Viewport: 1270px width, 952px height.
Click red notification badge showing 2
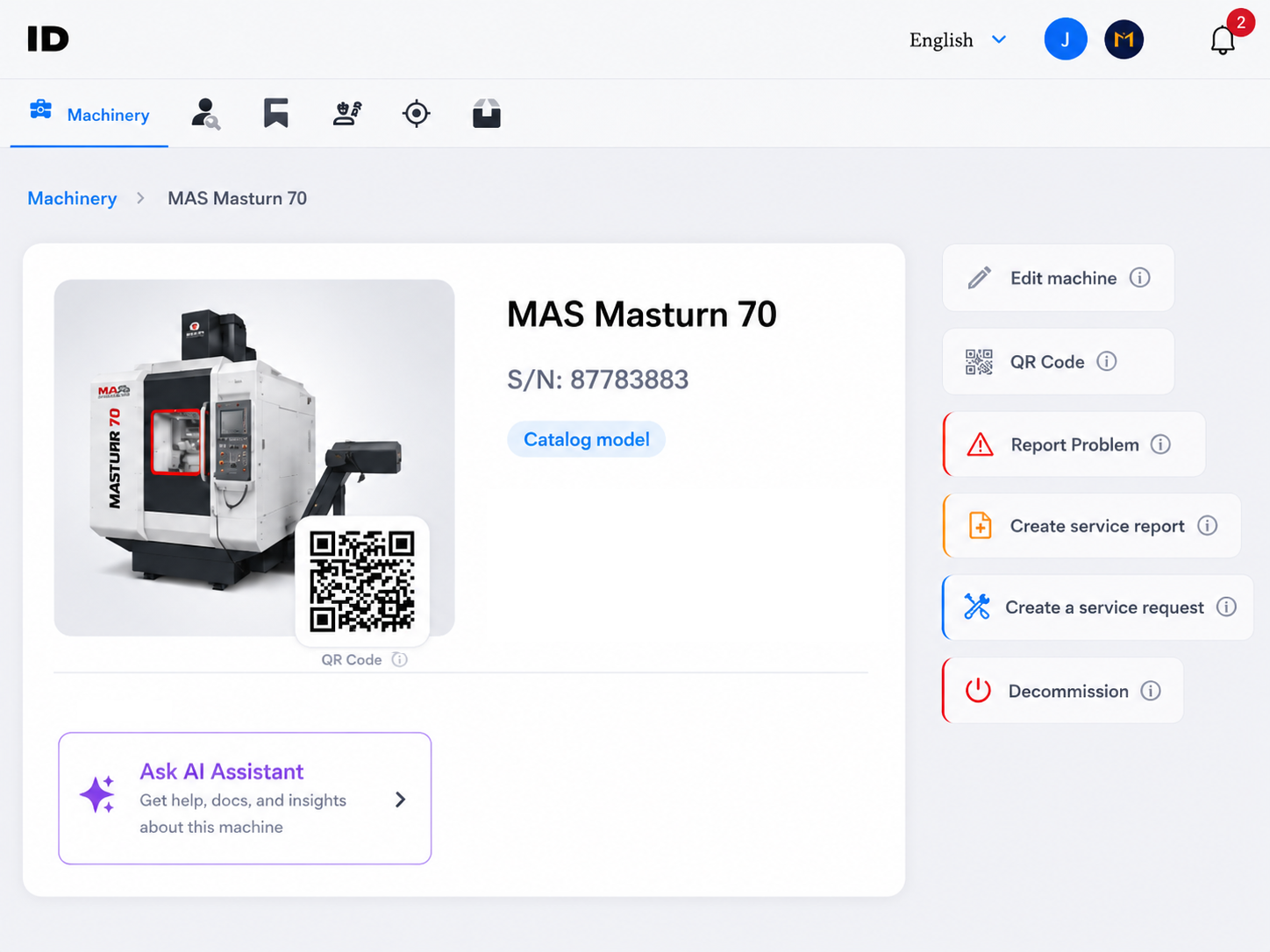(1240, 23)
